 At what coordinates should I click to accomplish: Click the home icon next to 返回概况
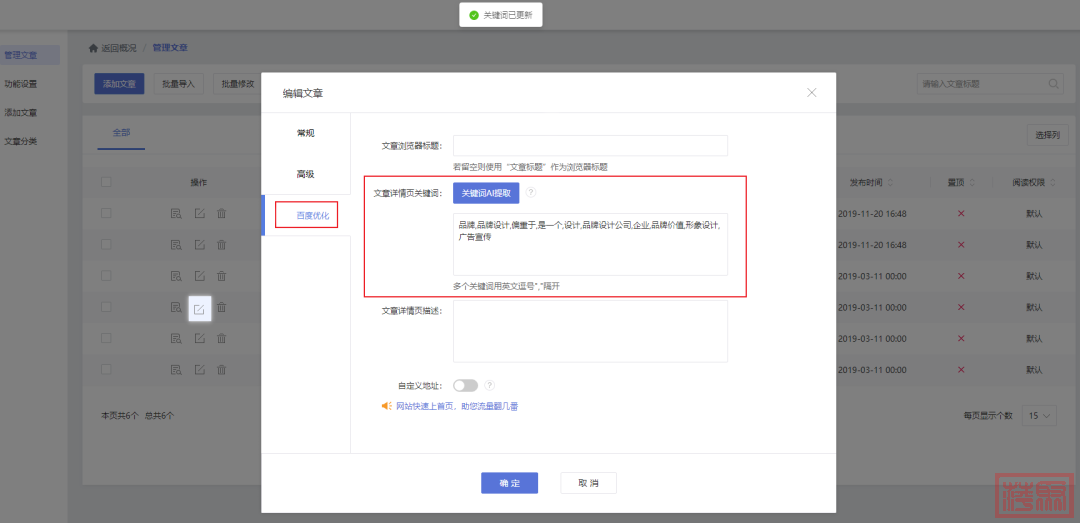[94, 48]
